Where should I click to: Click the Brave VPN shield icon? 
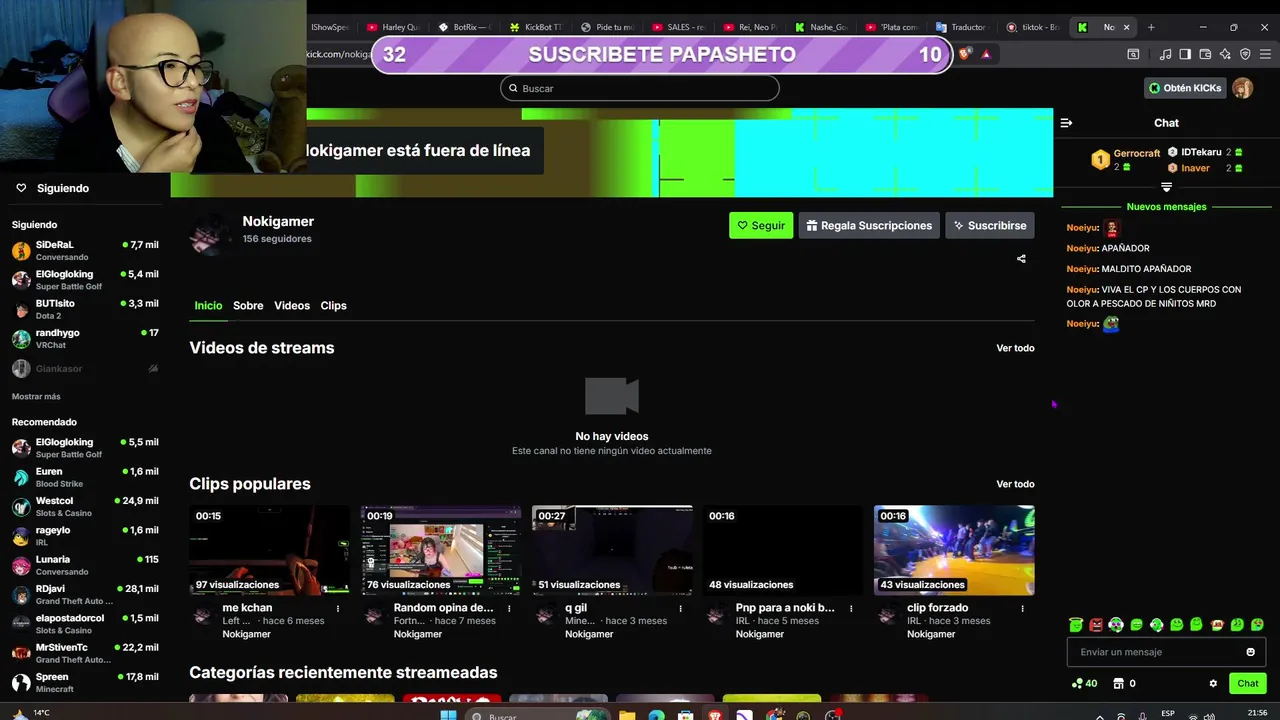pos(1245,54)
